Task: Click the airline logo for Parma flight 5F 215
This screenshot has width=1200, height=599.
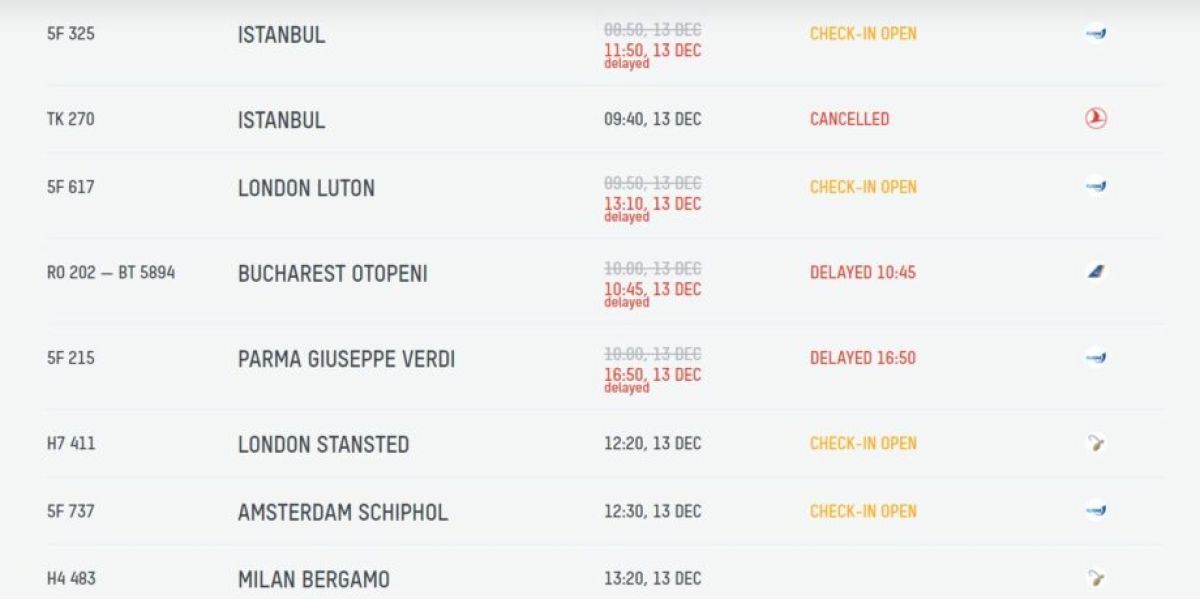Action: [x=1096, y=357]
